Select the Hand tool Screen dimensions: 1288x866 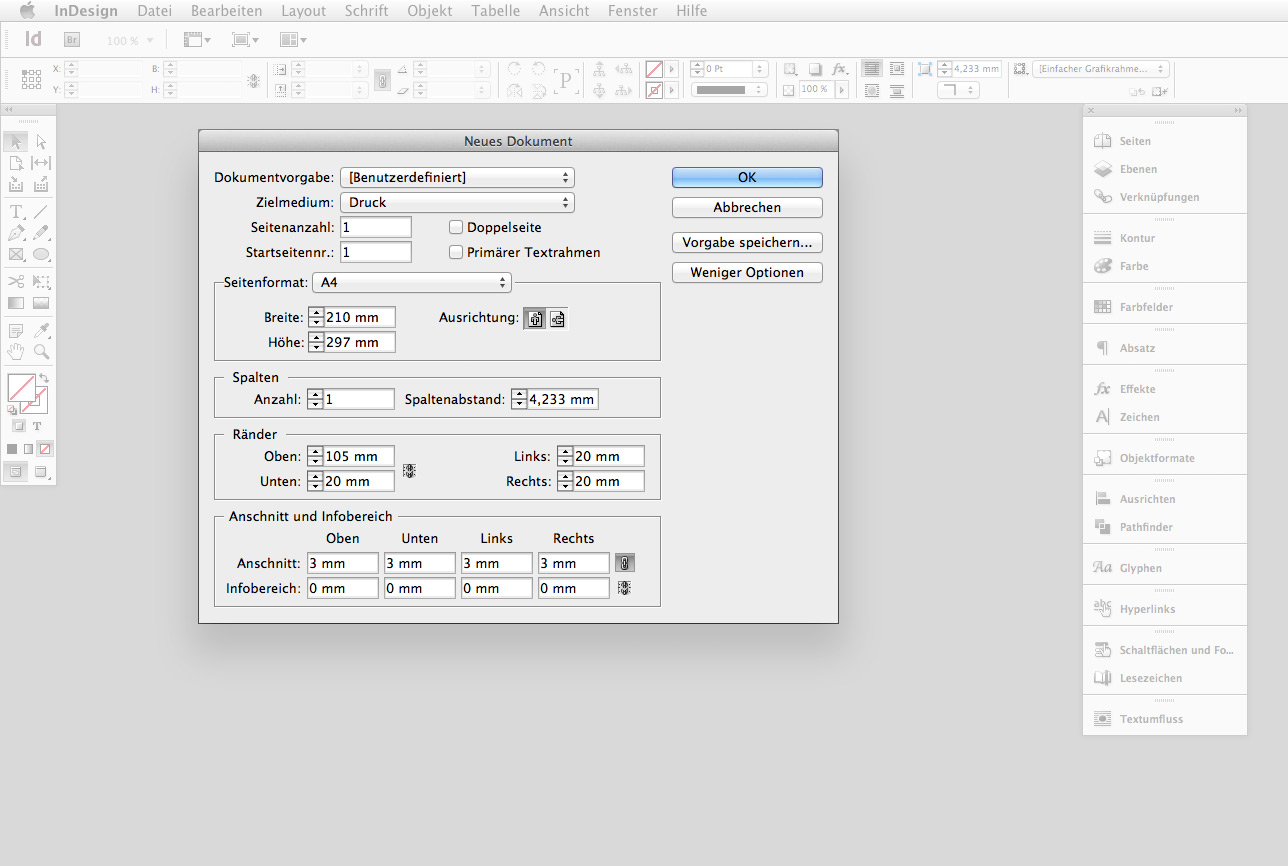[x=15, y=351]
